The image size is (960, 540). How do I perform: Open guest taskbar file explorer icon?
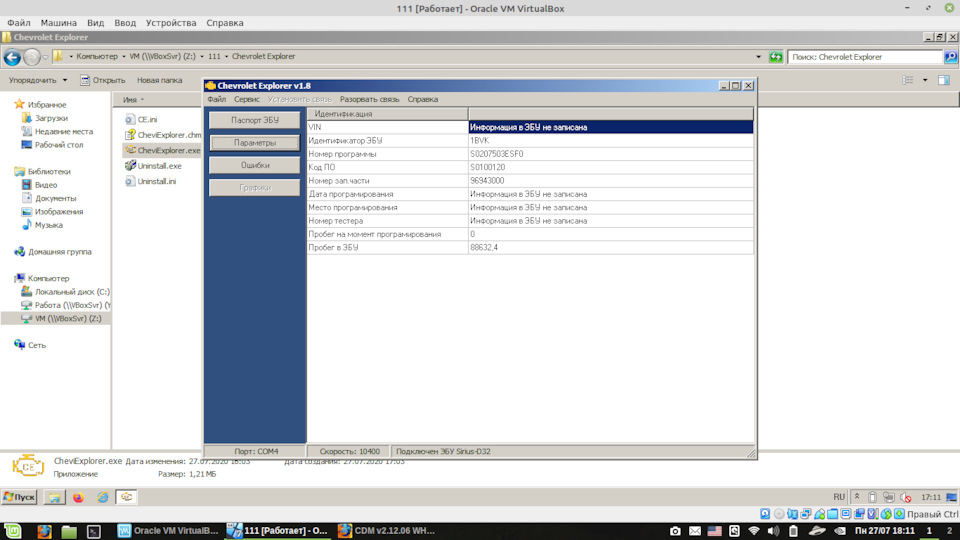pyautogui.click(x=54, y=497)
